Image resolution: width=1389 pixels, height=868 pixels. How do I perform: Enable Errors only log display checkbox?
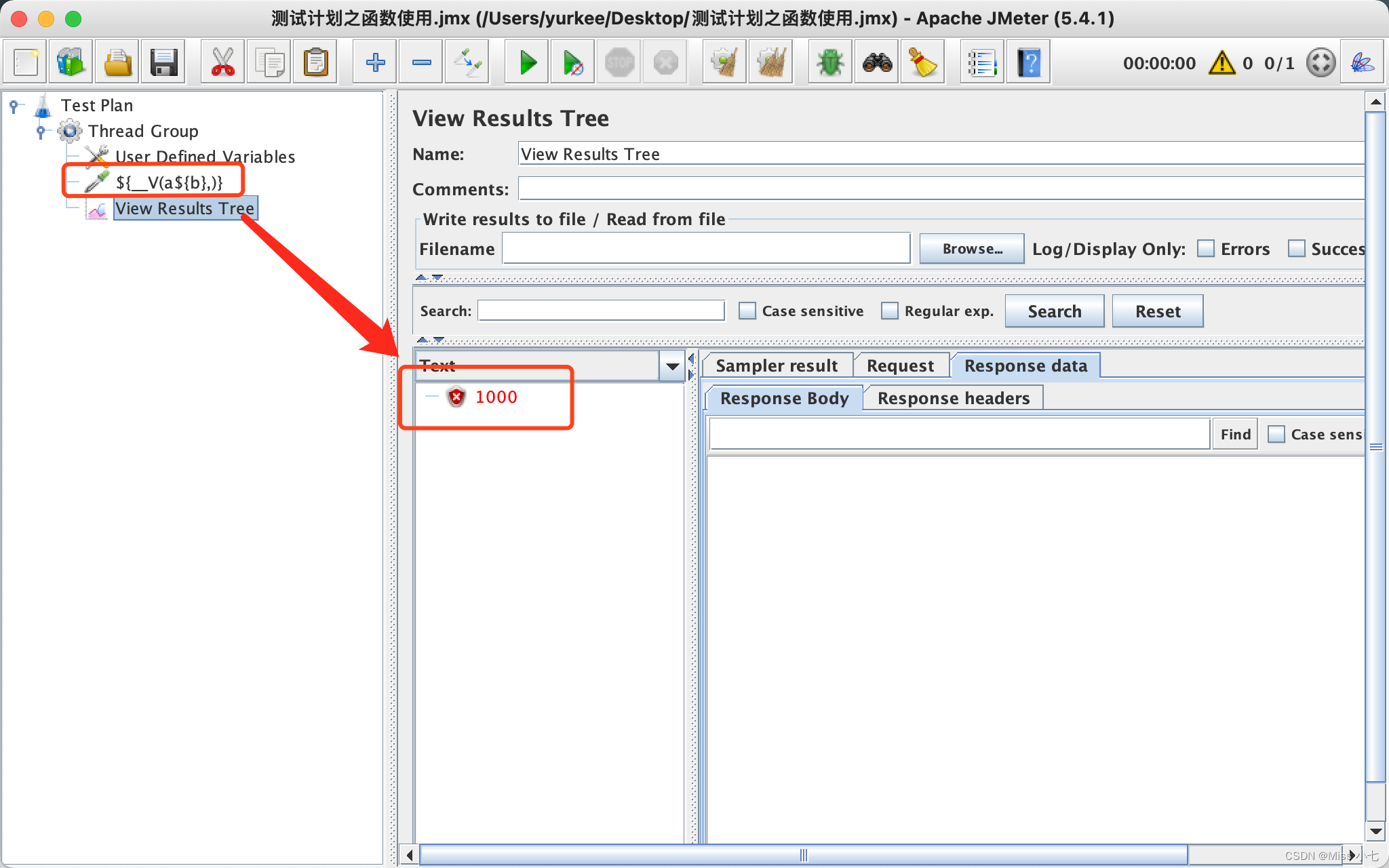tap(1206, 248)
